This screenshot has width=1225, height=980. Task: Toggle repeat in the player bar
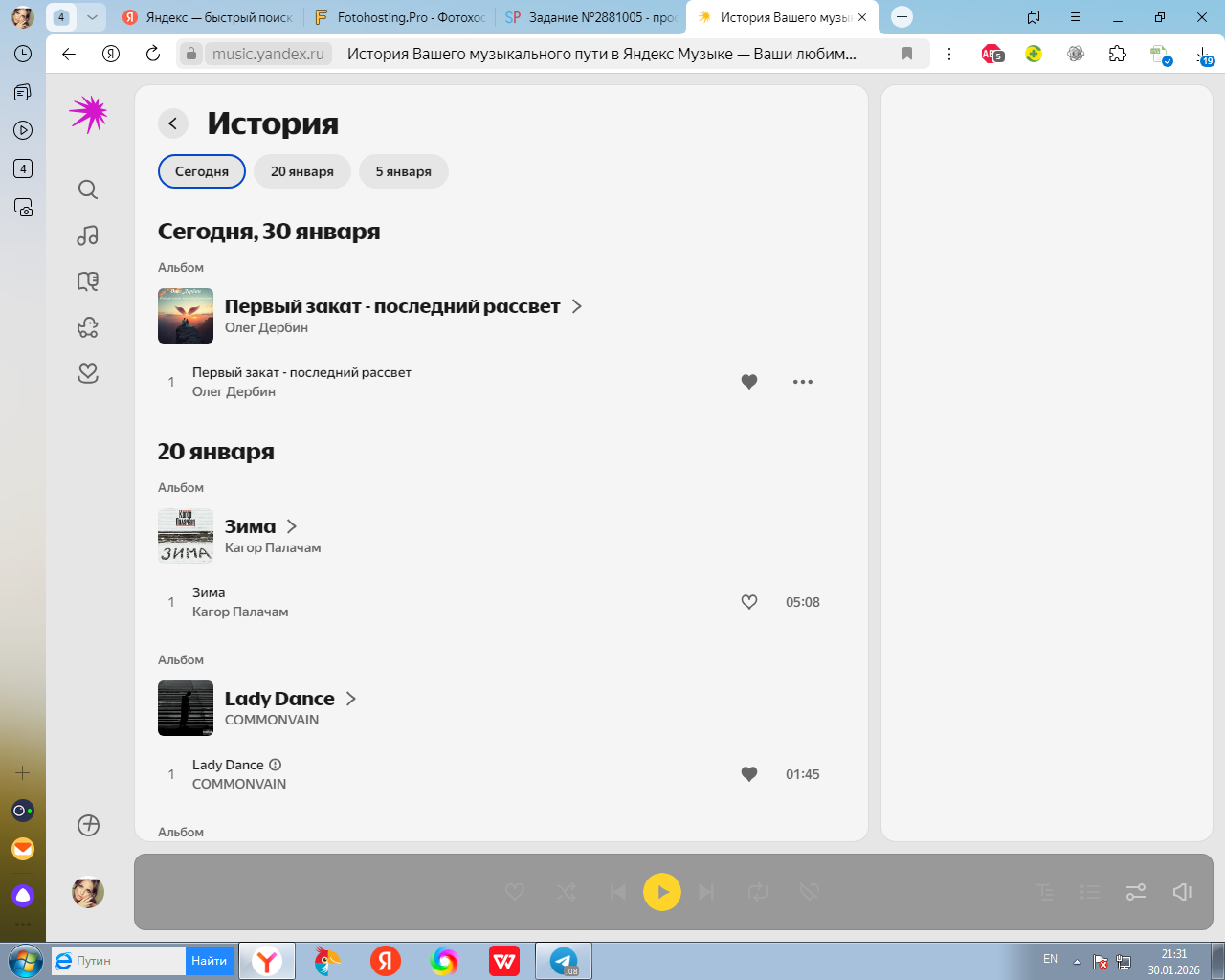tap(758, 892)
